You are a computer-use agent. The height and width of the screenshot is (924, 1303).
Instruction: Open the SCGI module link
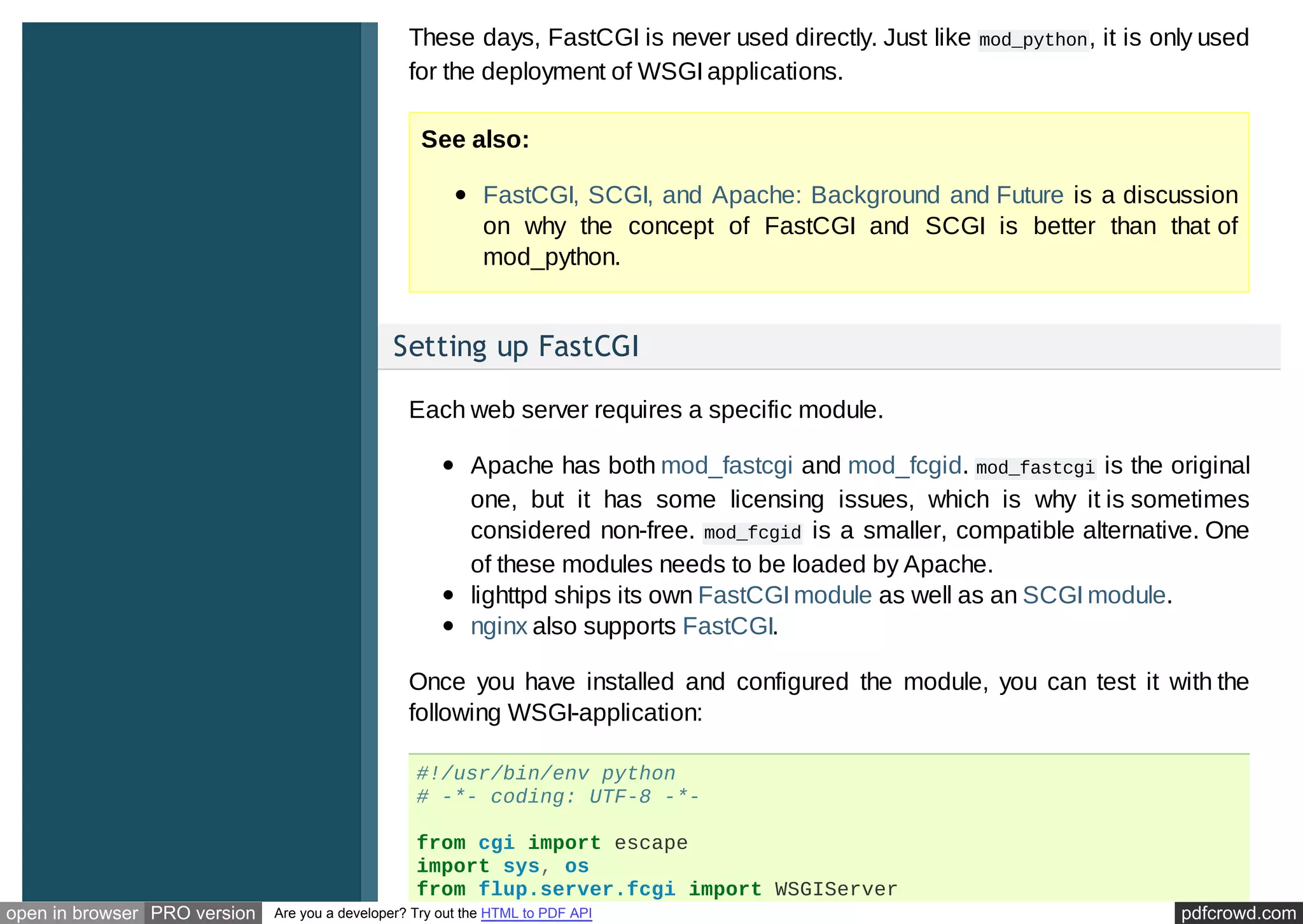[1094, 595]
